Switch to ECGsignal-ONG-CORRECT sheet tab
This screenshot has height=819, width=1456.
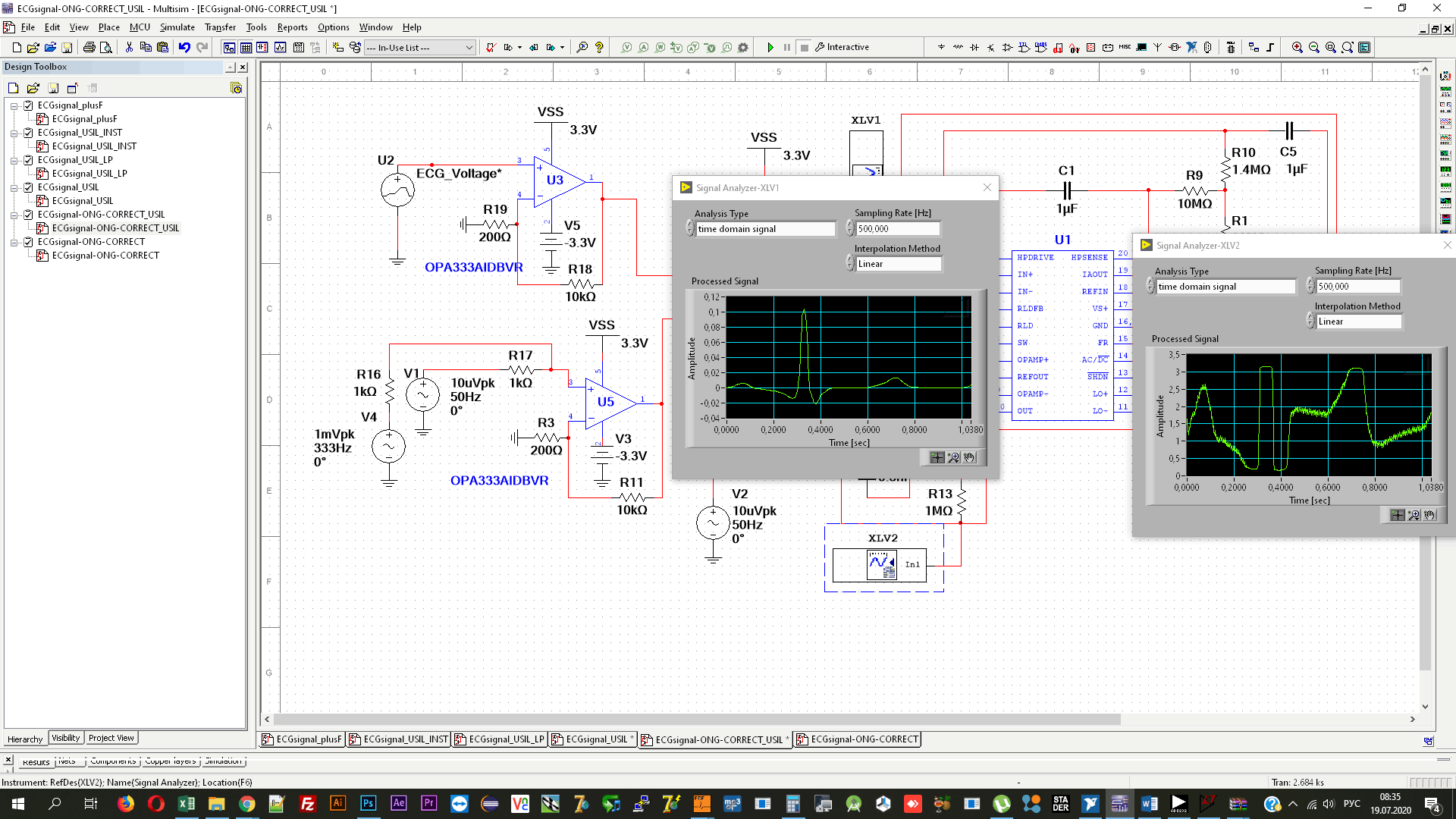point(858,739)
